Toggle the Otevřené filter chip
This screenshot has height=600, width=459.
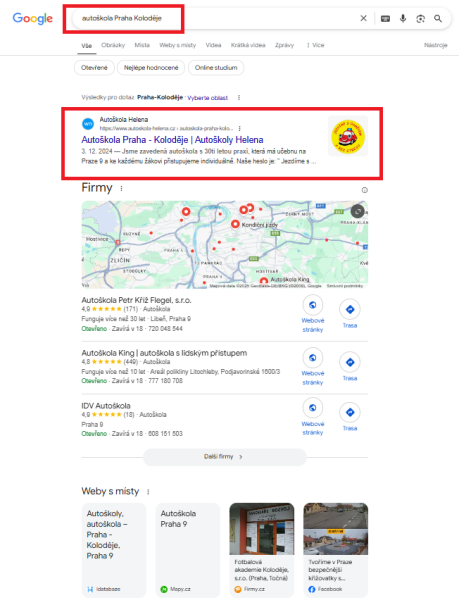pyautogui.click(x=94, y=68)
